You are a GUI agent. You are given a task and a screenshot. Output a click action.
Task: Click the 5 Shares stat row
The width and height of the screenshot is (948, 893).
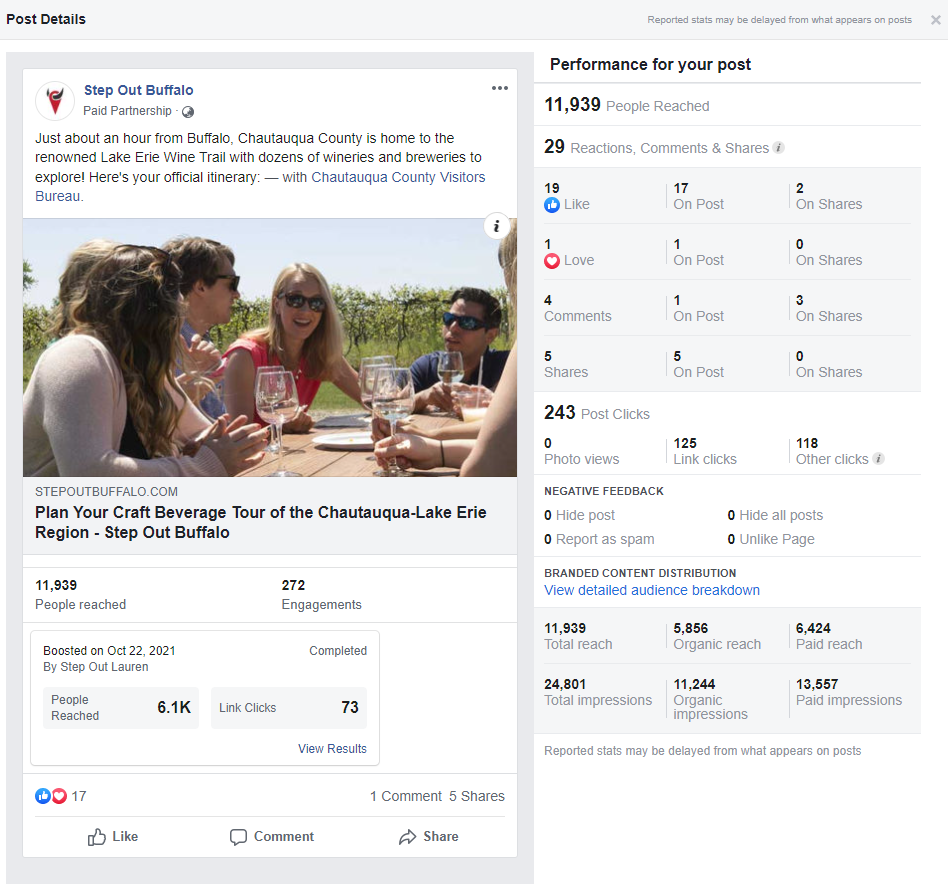pyautogui.click(x=727, y=364)
